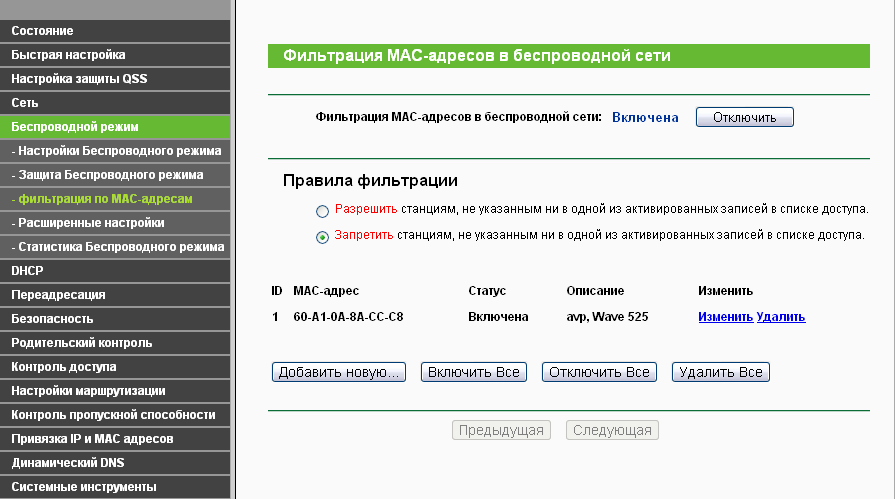Click the Удалить Все button
This screenshot has width=895, height=499.
721,372
